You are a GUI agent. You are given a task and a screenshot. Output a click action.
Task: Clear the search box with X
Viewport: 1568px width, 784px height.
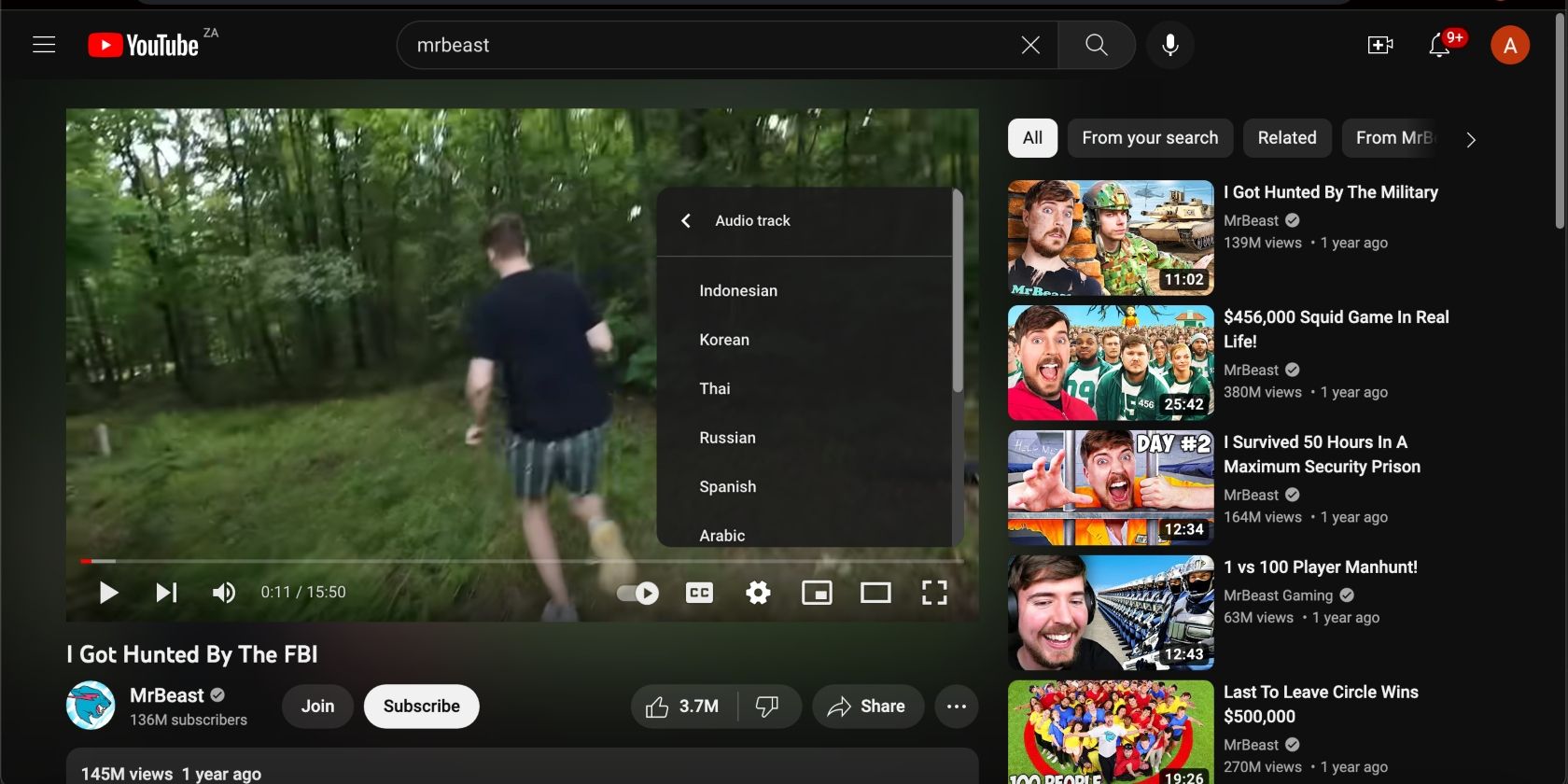(1030, 45)
